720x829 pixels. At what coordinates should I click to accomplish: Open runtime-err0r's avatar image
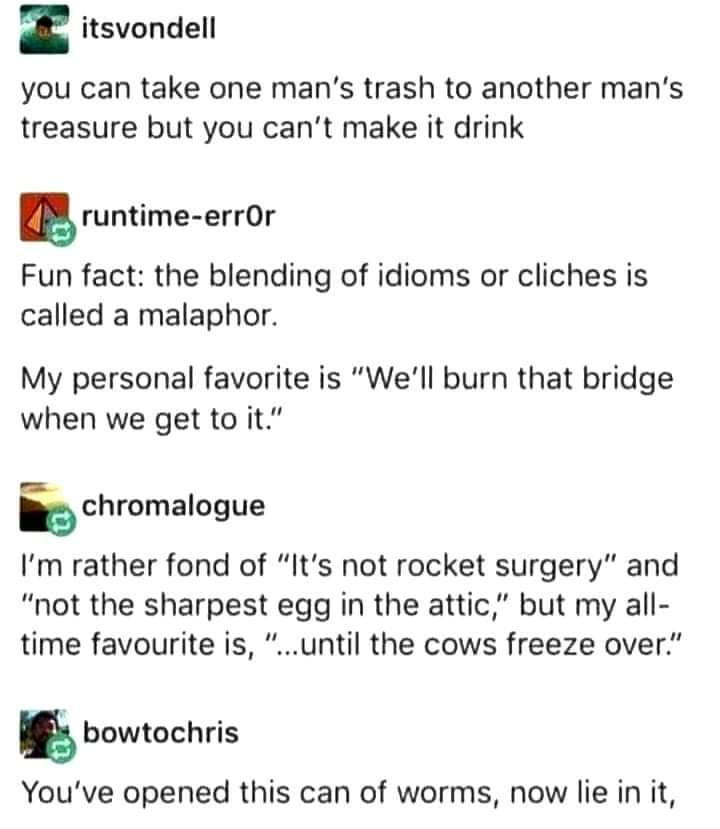[x=44, y=217]
